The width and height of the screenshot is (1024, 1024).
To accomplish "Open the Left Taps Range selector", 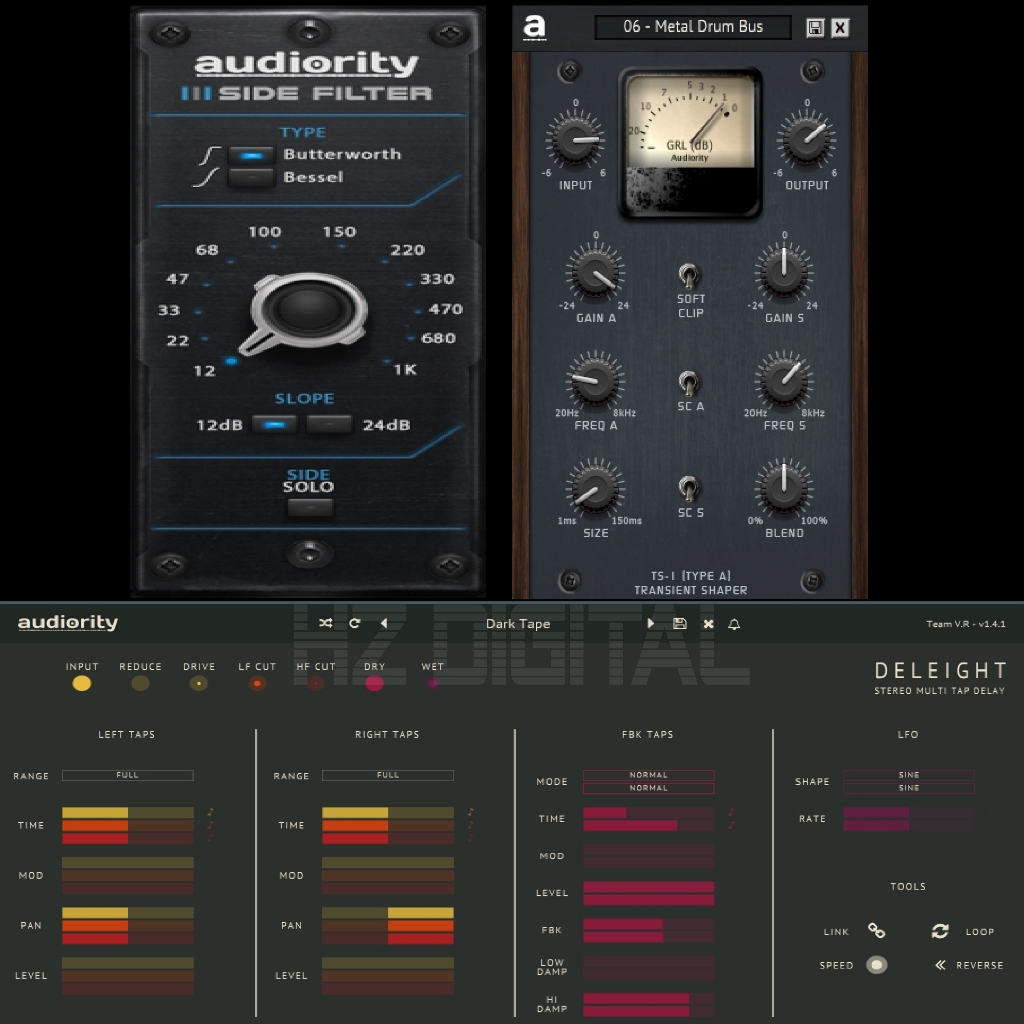I will (127, 775).
